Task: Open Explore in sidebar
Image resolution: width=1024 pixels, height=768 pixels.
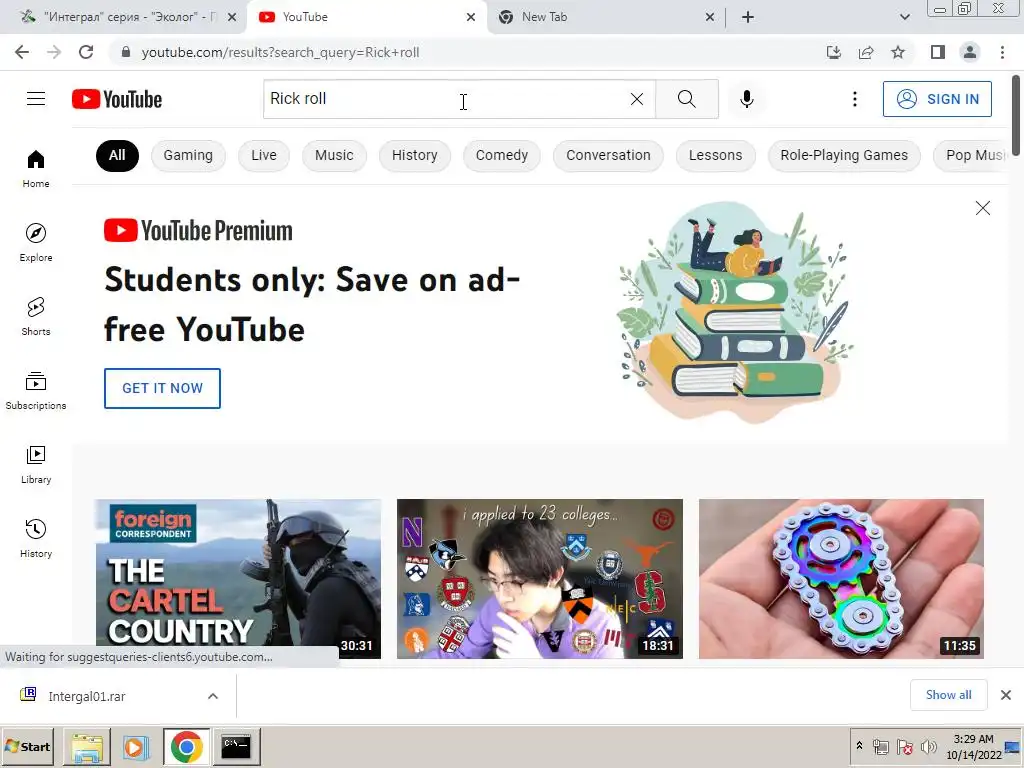Action: [36, 242]
